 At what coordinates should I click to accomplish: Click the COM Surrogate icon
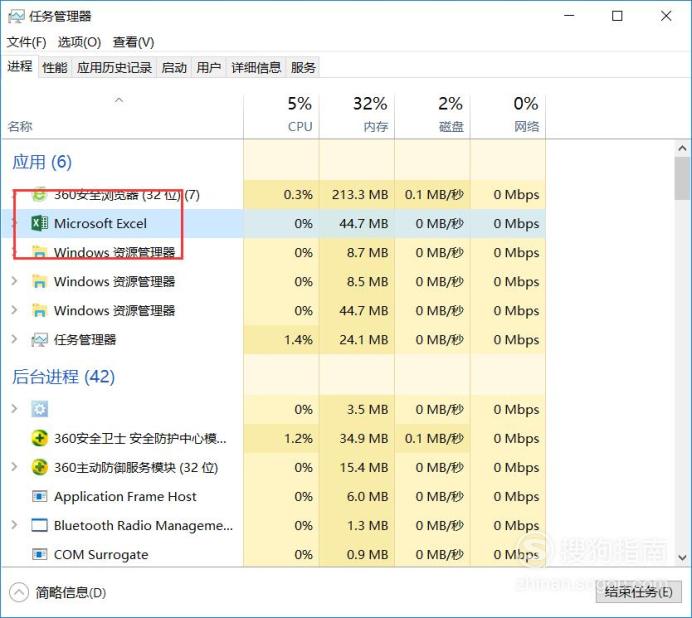pos(39,554)
